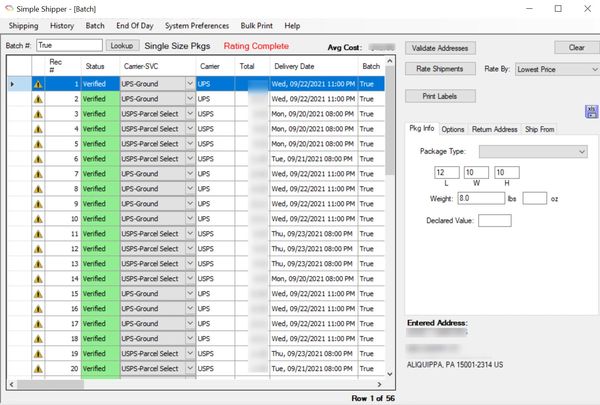Click the Rate Shipments button
Viewport: 600px width, 405px height.
tap(440, 69)
